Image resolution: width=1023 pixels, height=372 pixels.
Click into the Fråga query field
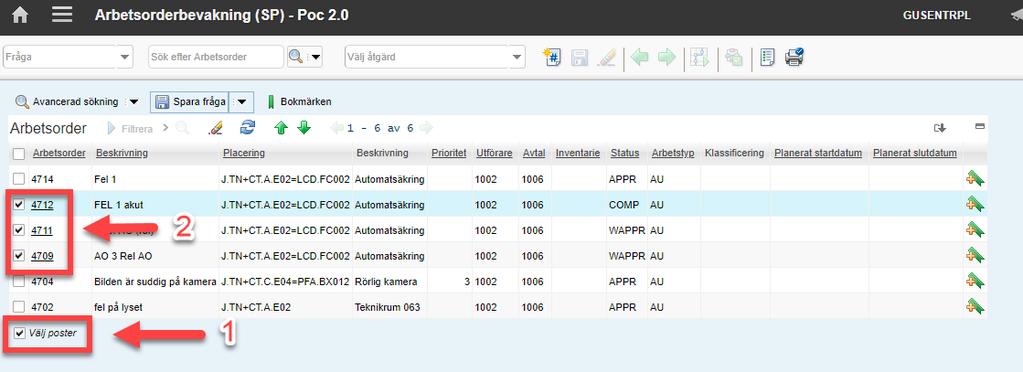click(x=60, y=57)
